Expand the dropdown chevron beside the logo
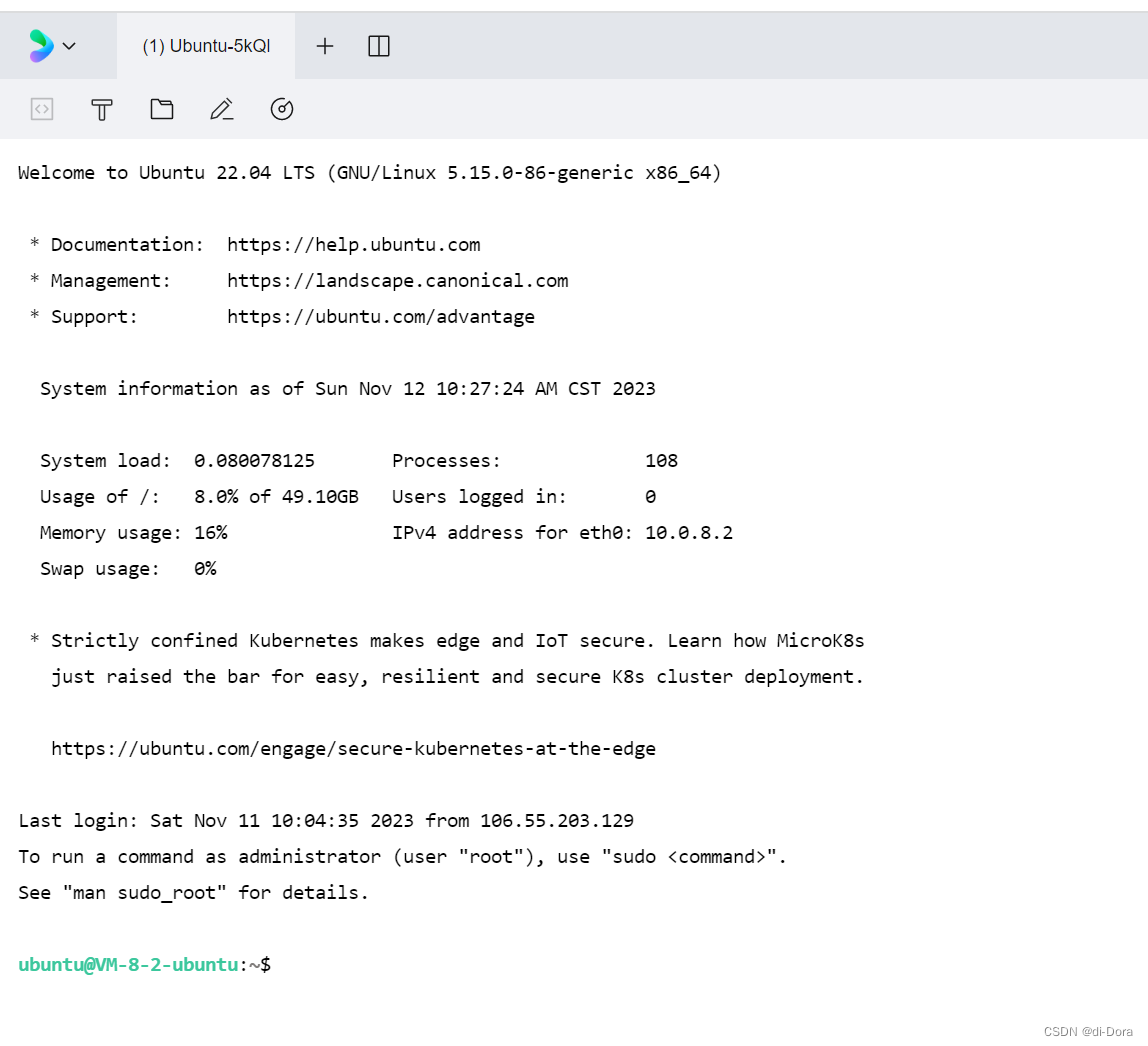The width and height of the screenshot is (1148, 1046). coord(70,46)
